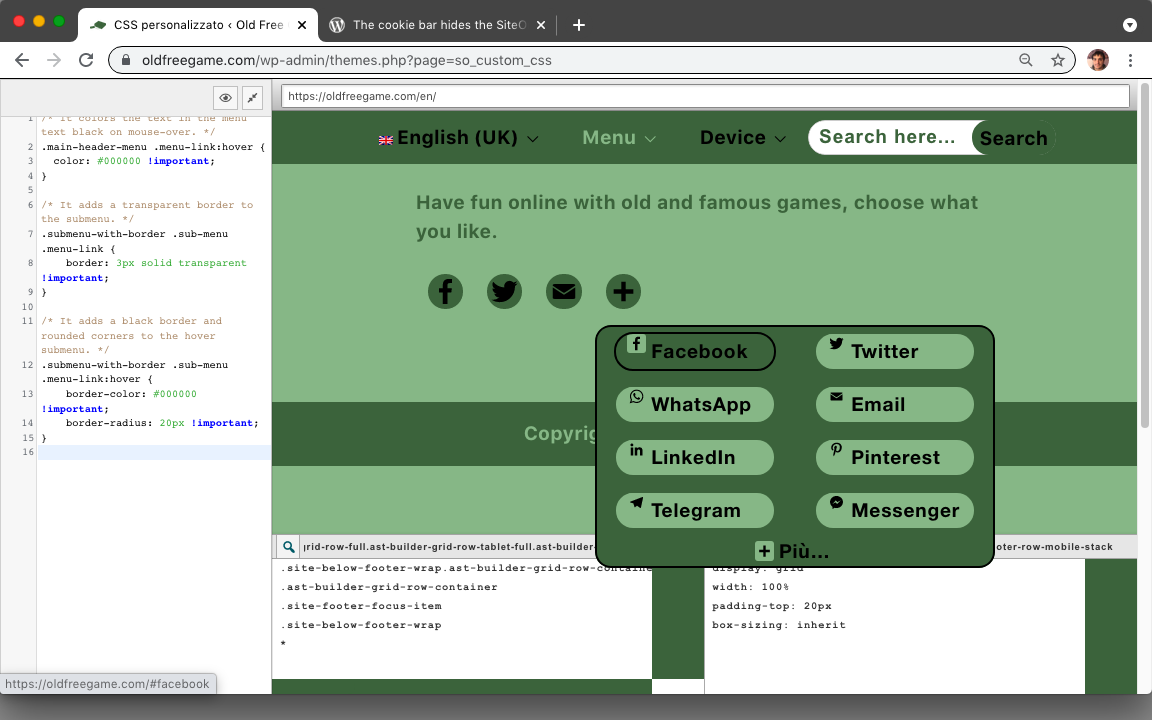Click the green Search button
Viewport: 1152px width, 720px height.
click(1013, 137)
